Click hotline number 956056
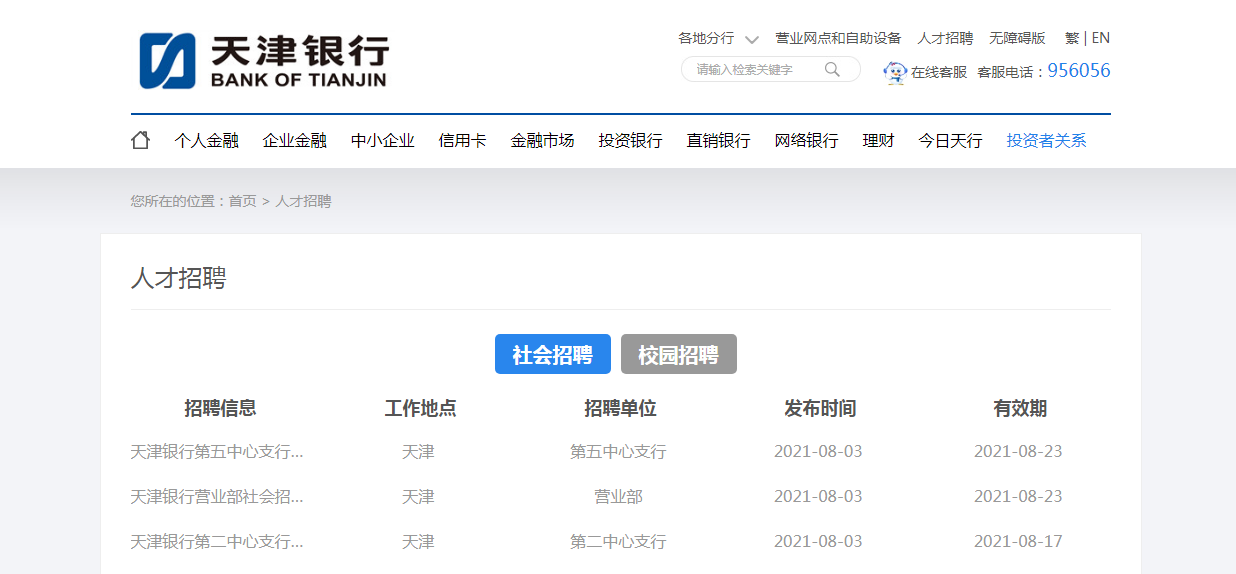Screen dimensions: 1236x574 tap(1078, 71)
